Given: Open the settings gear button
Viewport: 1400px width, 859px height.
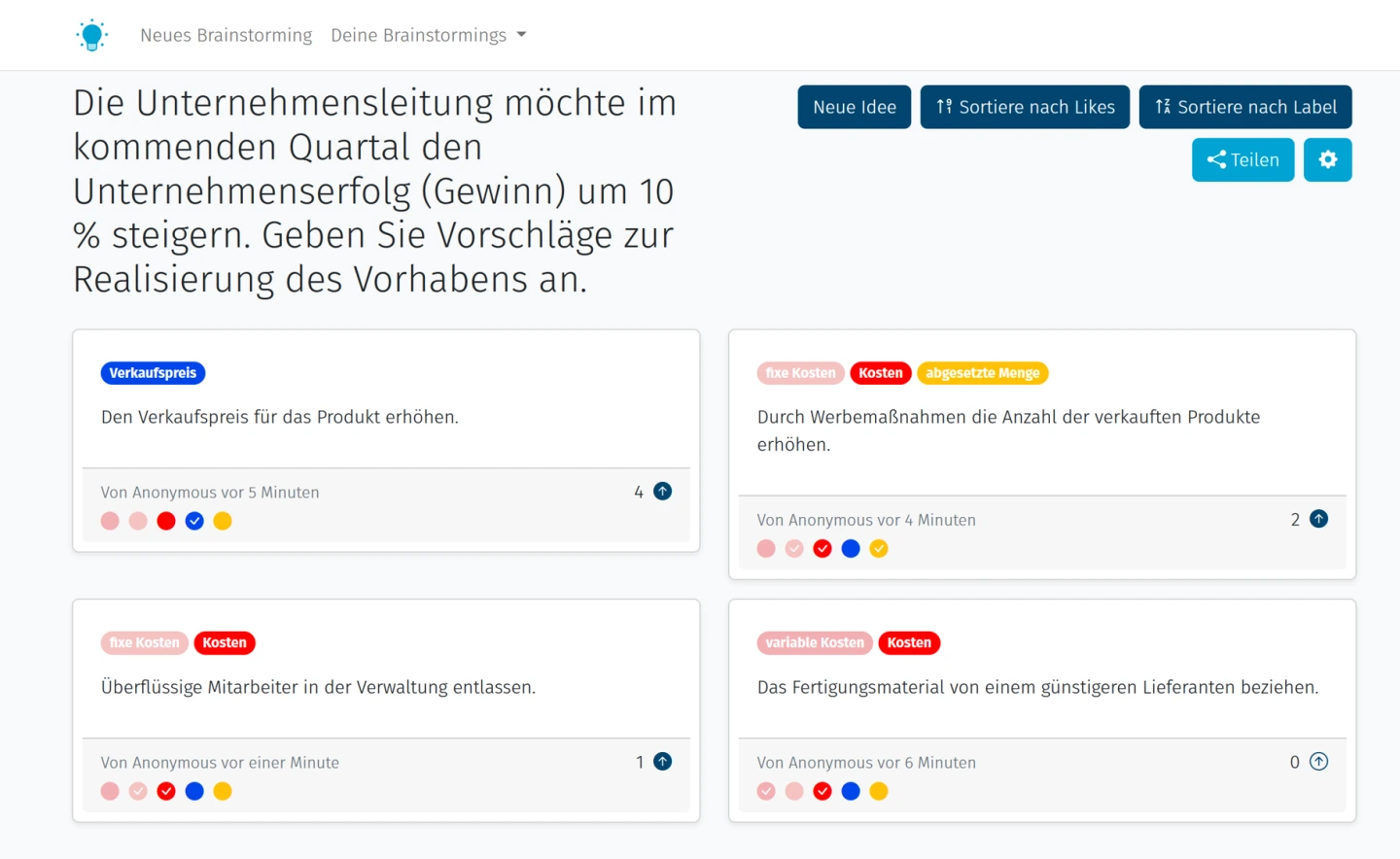Looking at the screenshot, I should (1327, 159).
